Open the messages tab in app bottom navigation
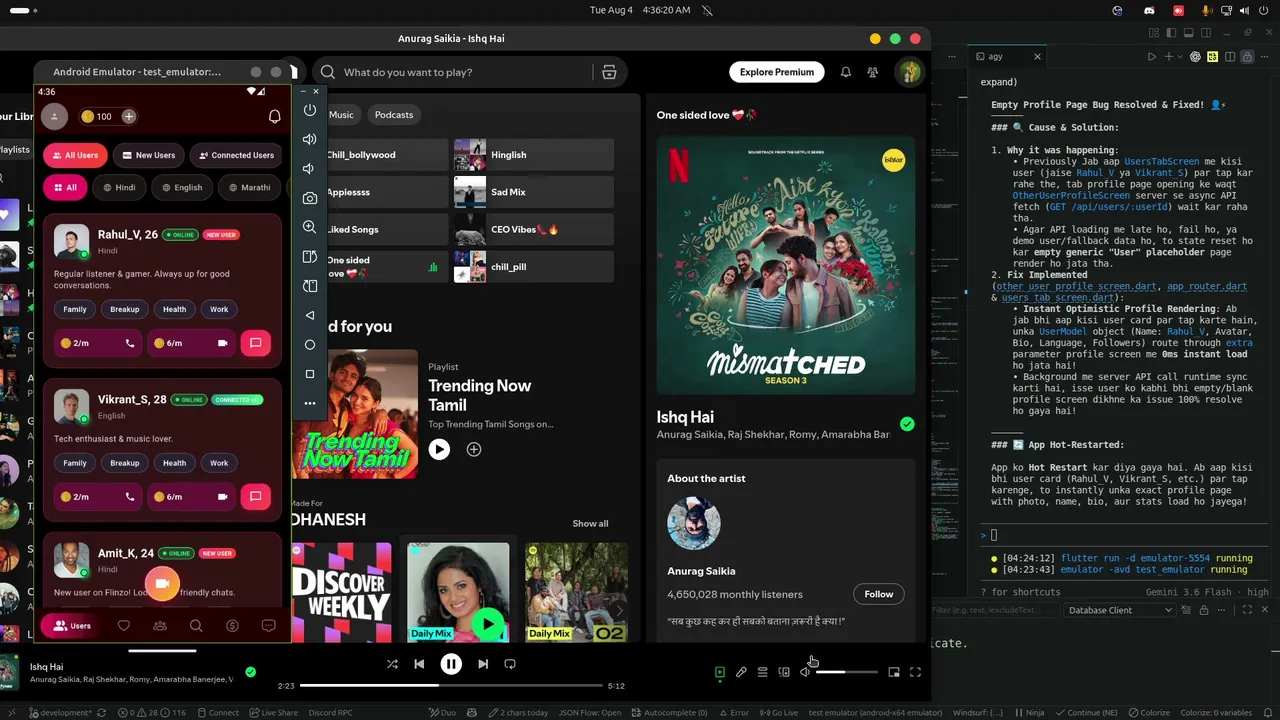Screen dimensions: 1280x720 [x=268, y=626]
